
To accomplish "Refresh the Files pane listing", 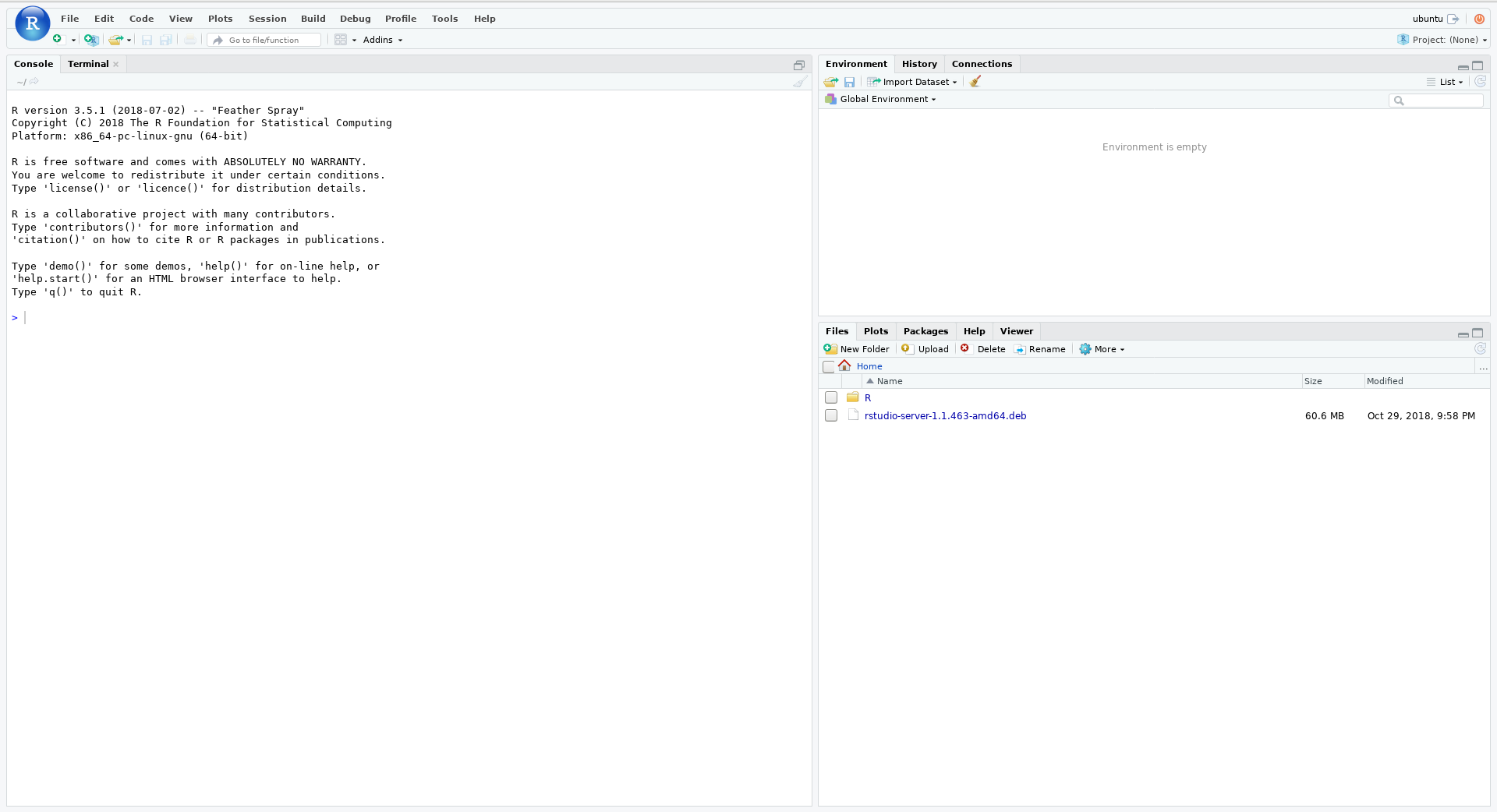I will tap(1480, 349).
